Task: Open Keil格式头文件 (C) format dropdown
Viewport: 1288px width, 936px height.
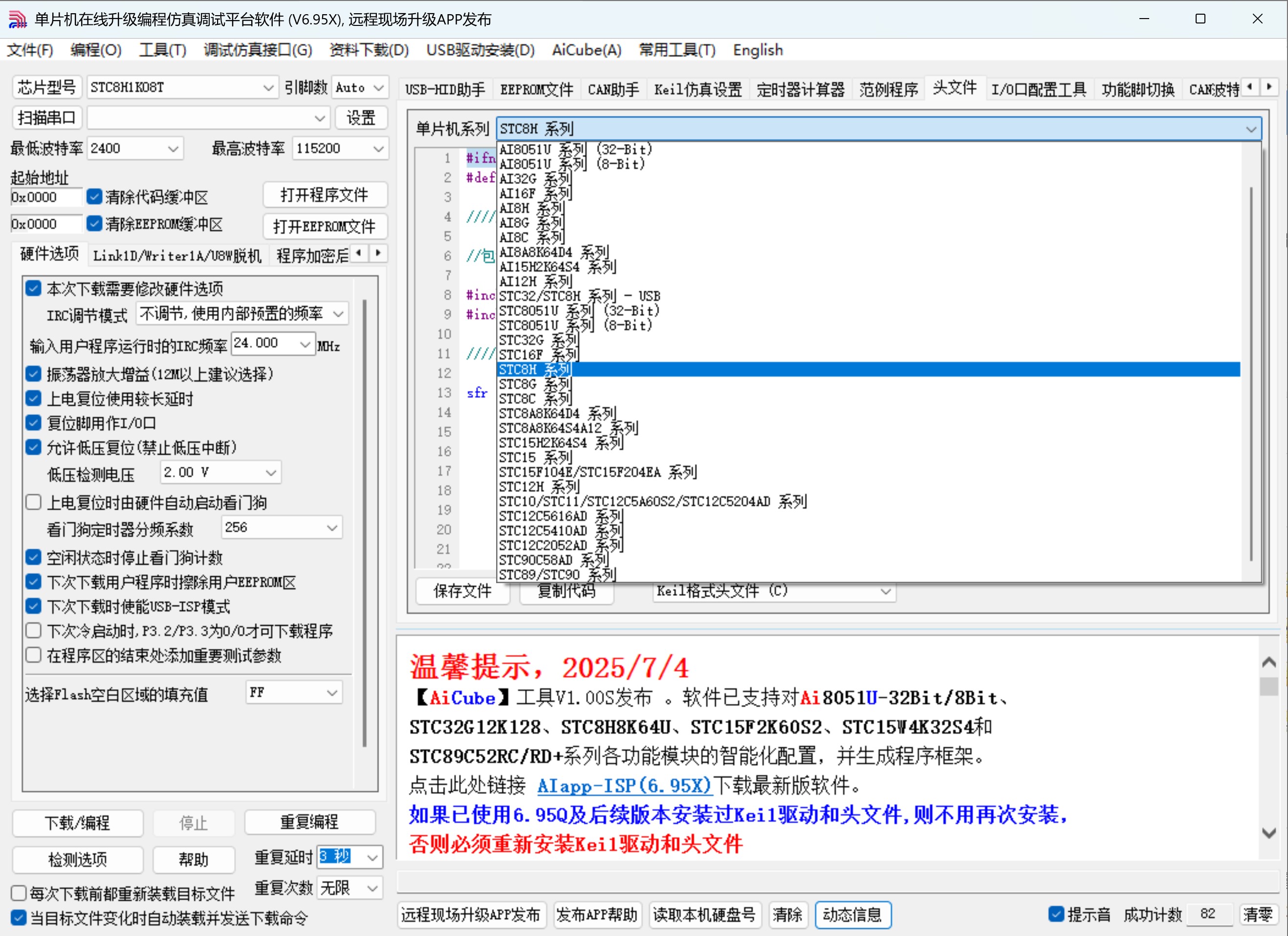Action: point(774,591)
